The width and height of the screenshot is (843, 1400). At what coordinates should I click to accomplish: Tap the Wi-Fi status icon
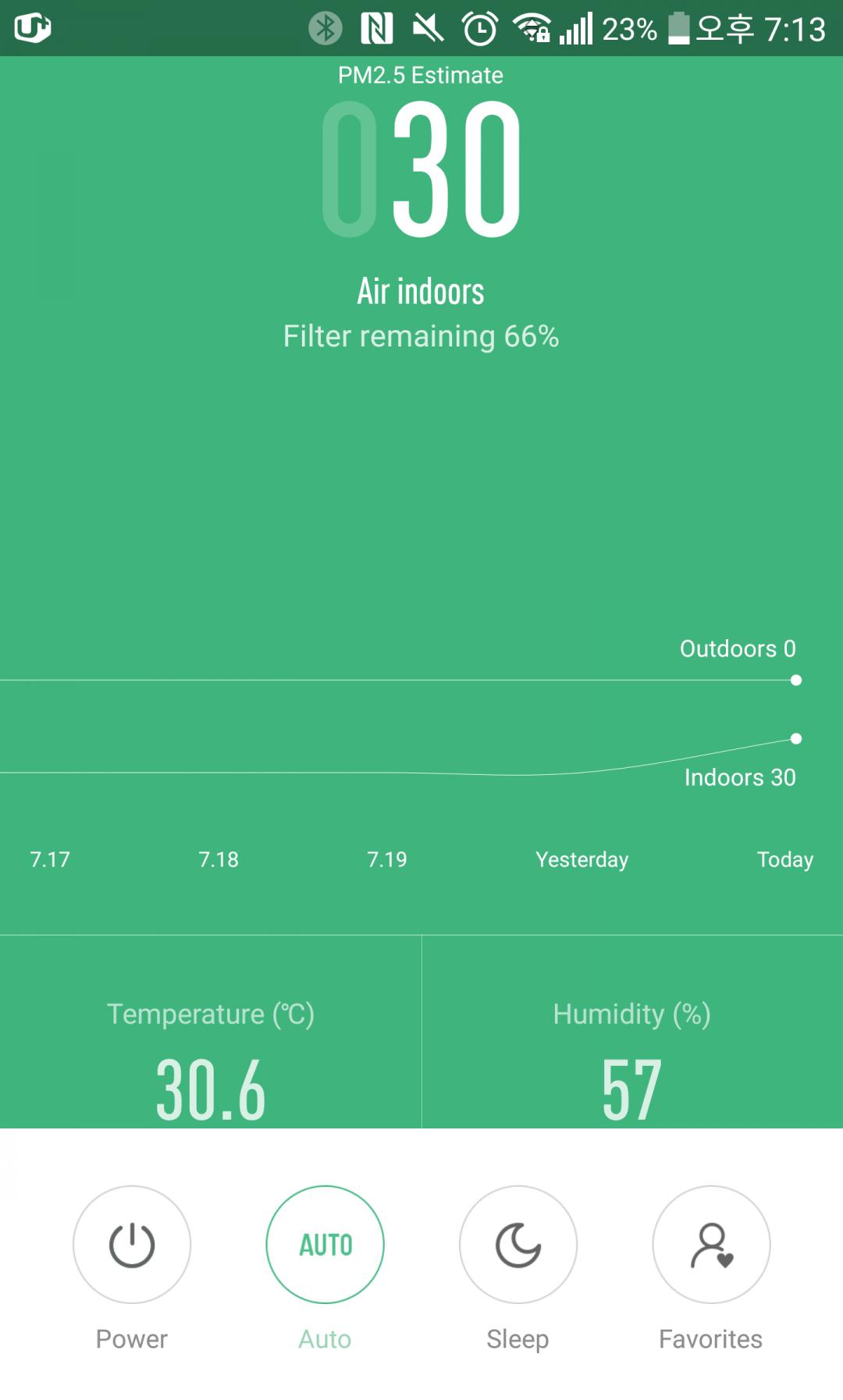(x=531, y=29)
